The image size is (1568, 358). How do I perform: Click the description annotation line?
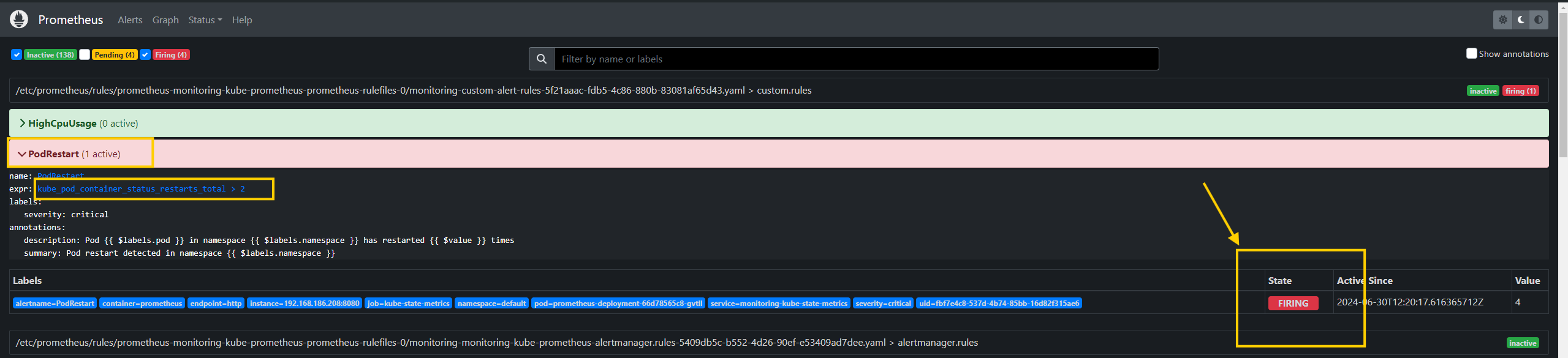[x=269, y=240]
